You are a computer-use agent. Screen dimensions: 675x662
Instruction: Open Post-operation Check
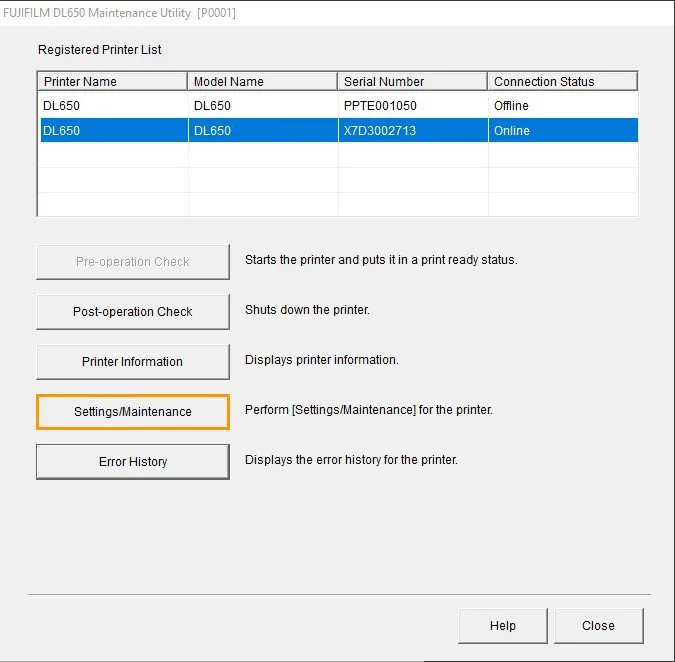(x=133, y=312)
